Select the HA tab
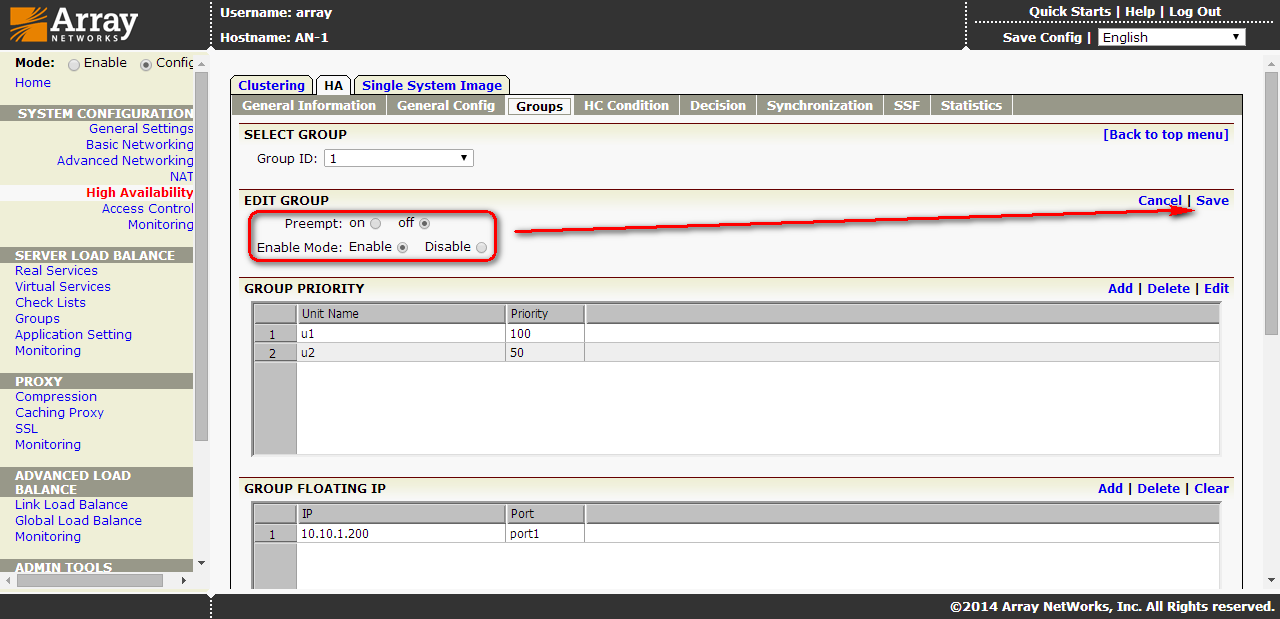Image resolution: width=1280 pixels, height=619 pixels. pyautogui.click(x=333, y=85)
